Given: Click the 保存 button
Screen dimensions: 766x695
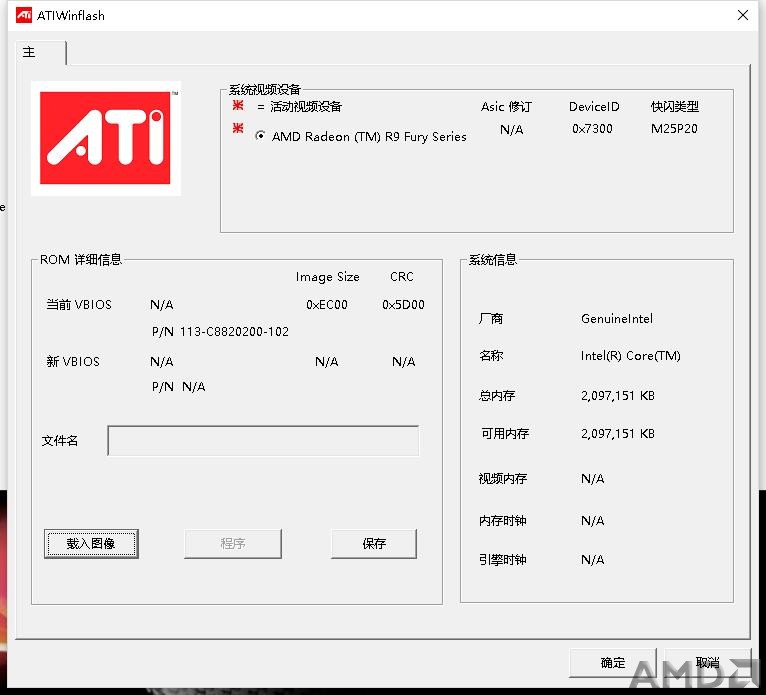Looking at the screenshot, I should [374, 544].
